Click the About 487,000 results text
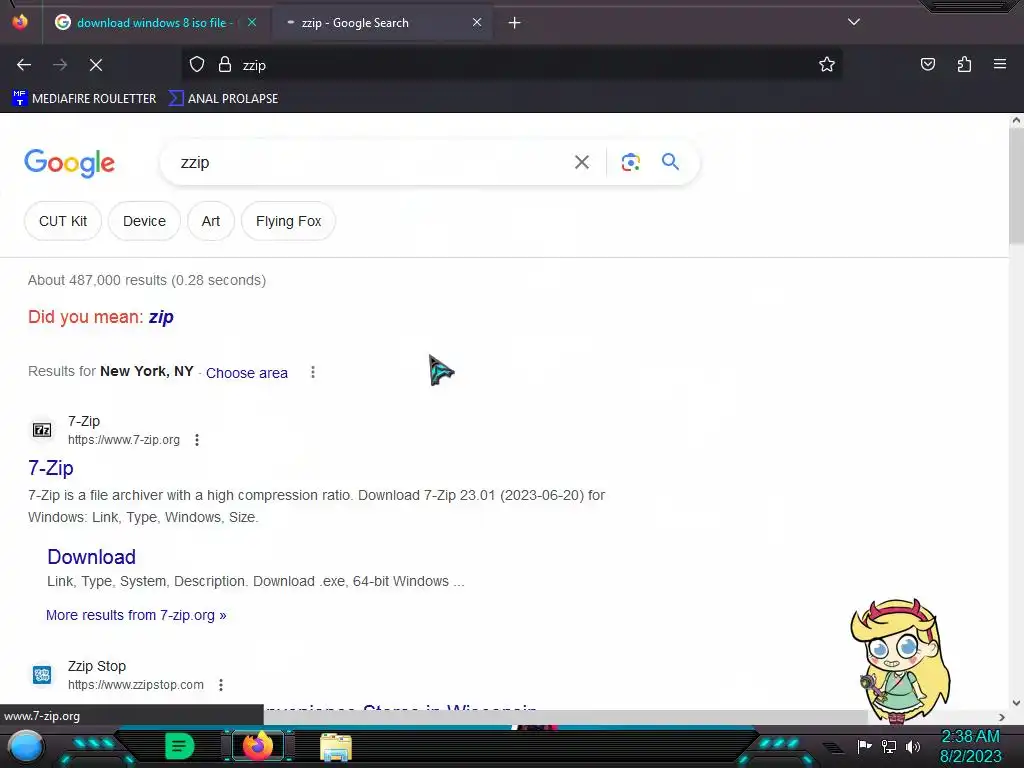 pos(147,280)
